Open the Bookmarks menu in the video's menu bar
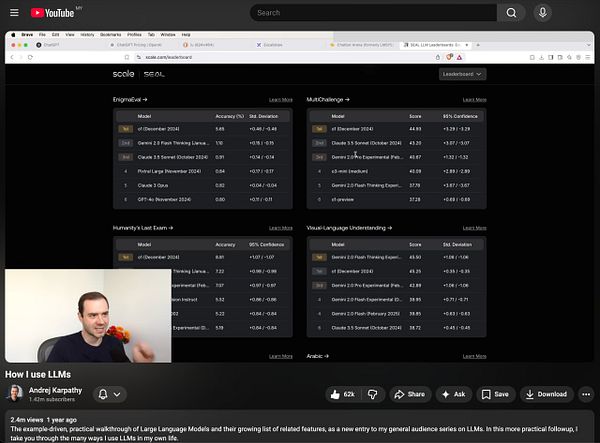 [110, 35]
